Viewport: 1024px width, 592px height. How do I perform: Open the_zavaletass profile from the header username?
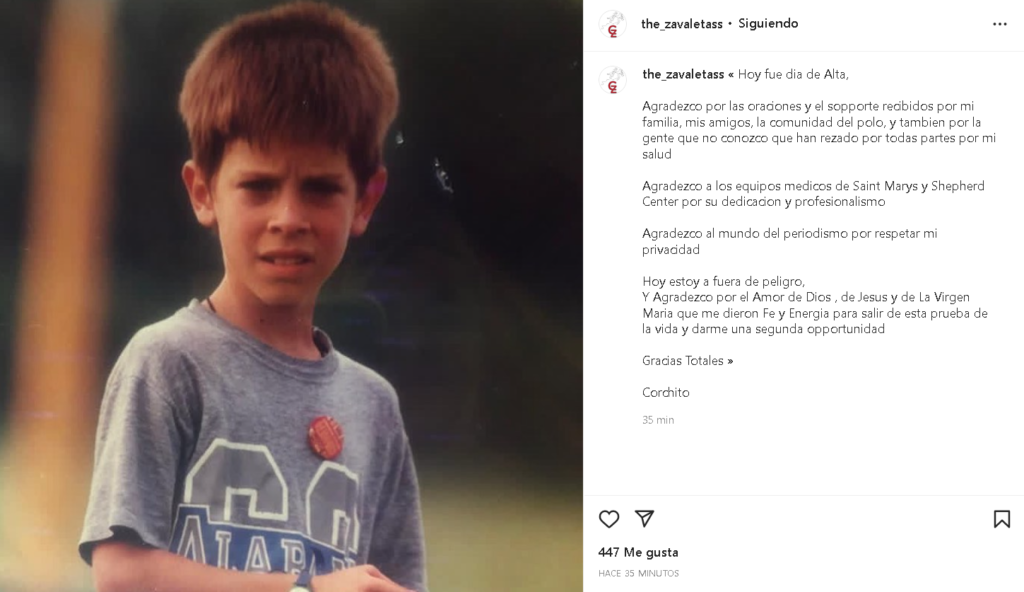pyautogui.click(x=682, y=24)
